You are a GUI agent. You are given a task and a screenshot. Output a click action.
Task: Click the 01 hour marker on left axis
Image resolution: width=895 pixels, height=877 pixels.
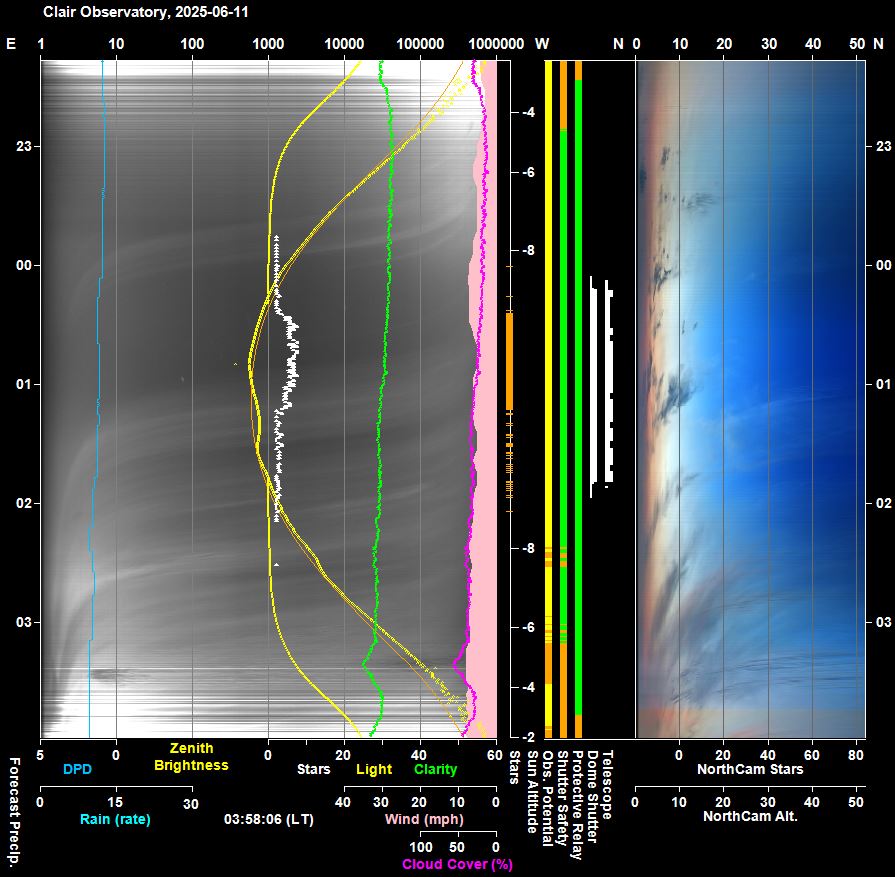23,384
